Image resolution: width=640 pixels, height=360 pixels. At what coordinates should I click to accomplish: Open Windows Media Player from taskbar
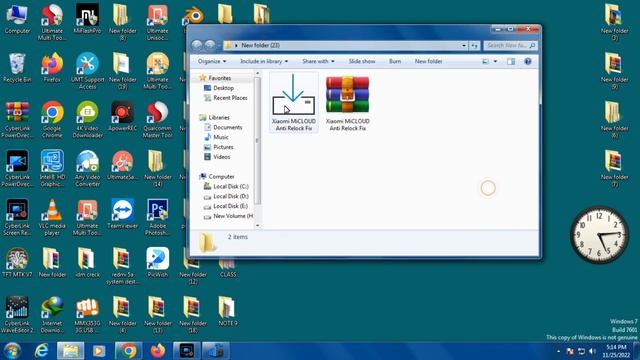click(99, 351)
